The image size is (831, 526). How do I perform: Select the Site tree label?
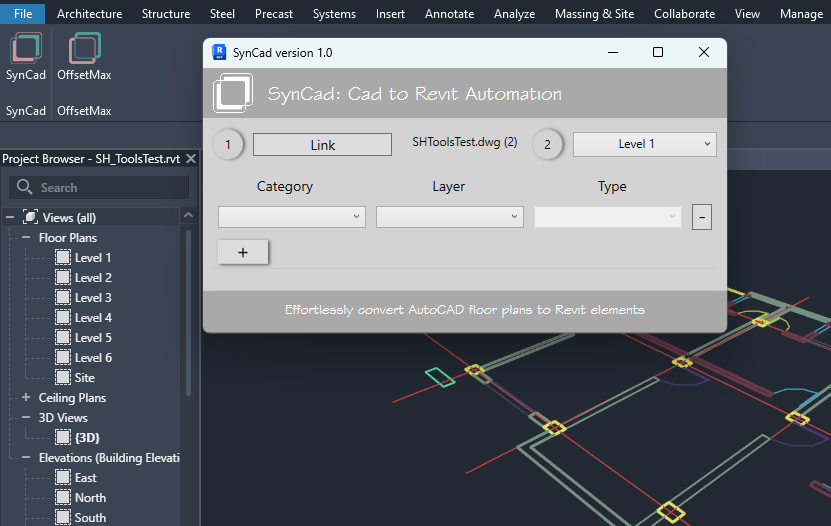[85, 377]
